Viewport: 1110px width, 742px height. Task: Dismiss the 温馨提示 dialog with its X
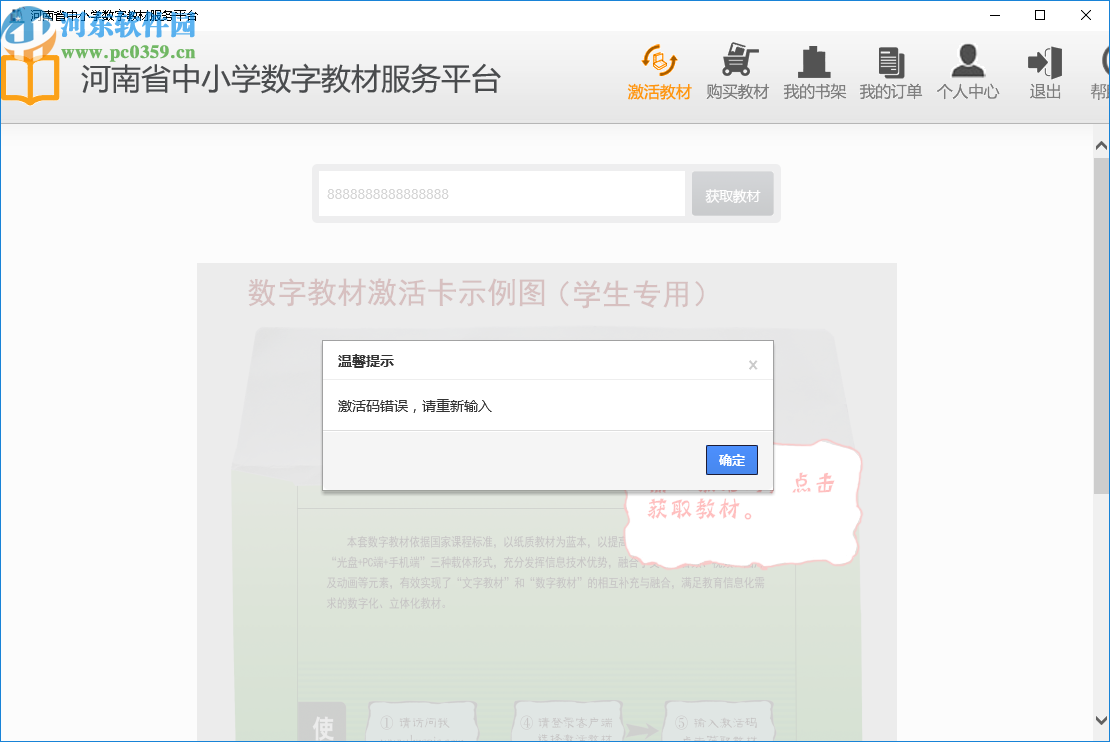tap(753, 364)
